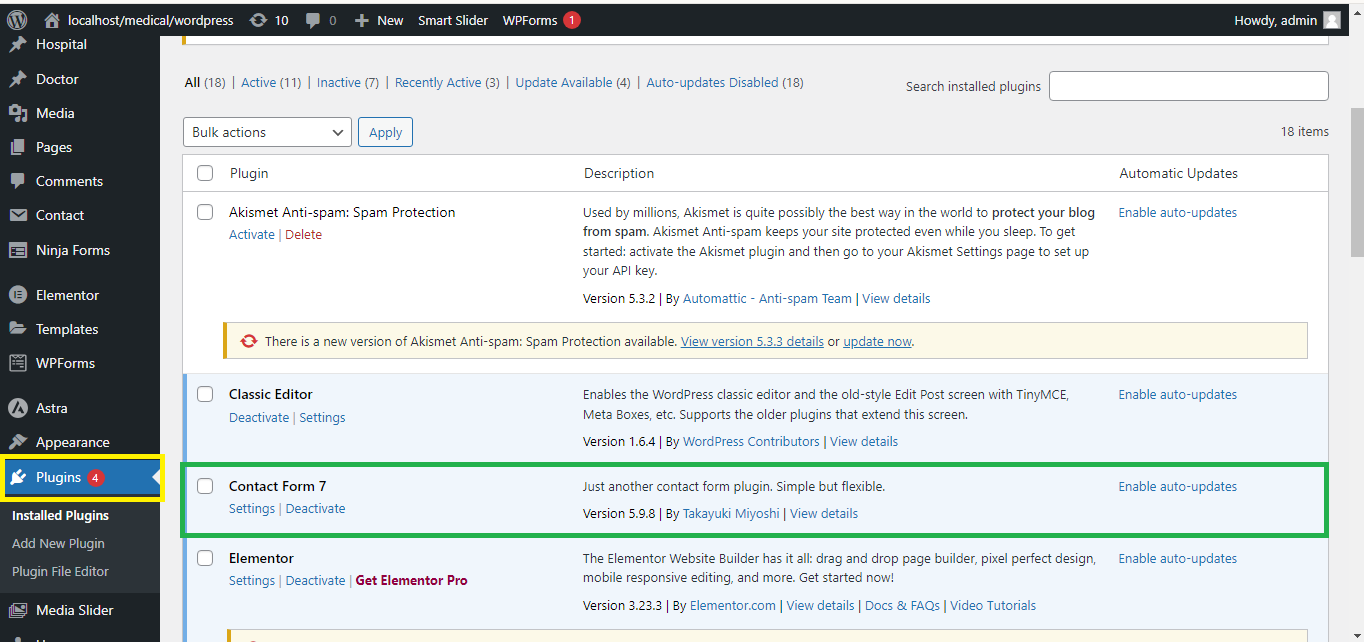Show the Update Available plugins filter
The height and width of the screenshot is (642, 1364).
pyautogui.click(x=563, y=83)
